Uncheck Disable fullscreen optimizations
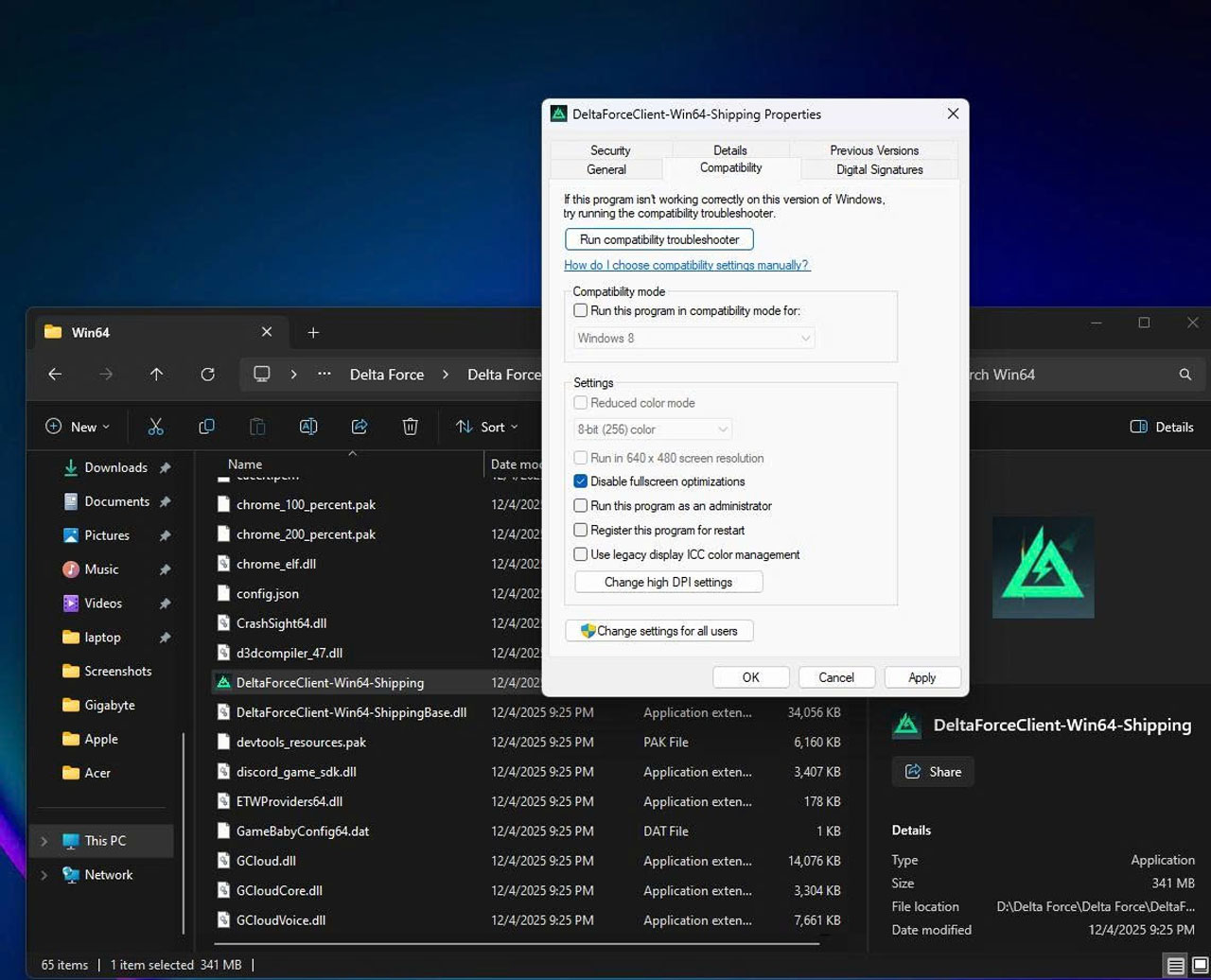Viewport: 1211px width, 980px height. 581,481
